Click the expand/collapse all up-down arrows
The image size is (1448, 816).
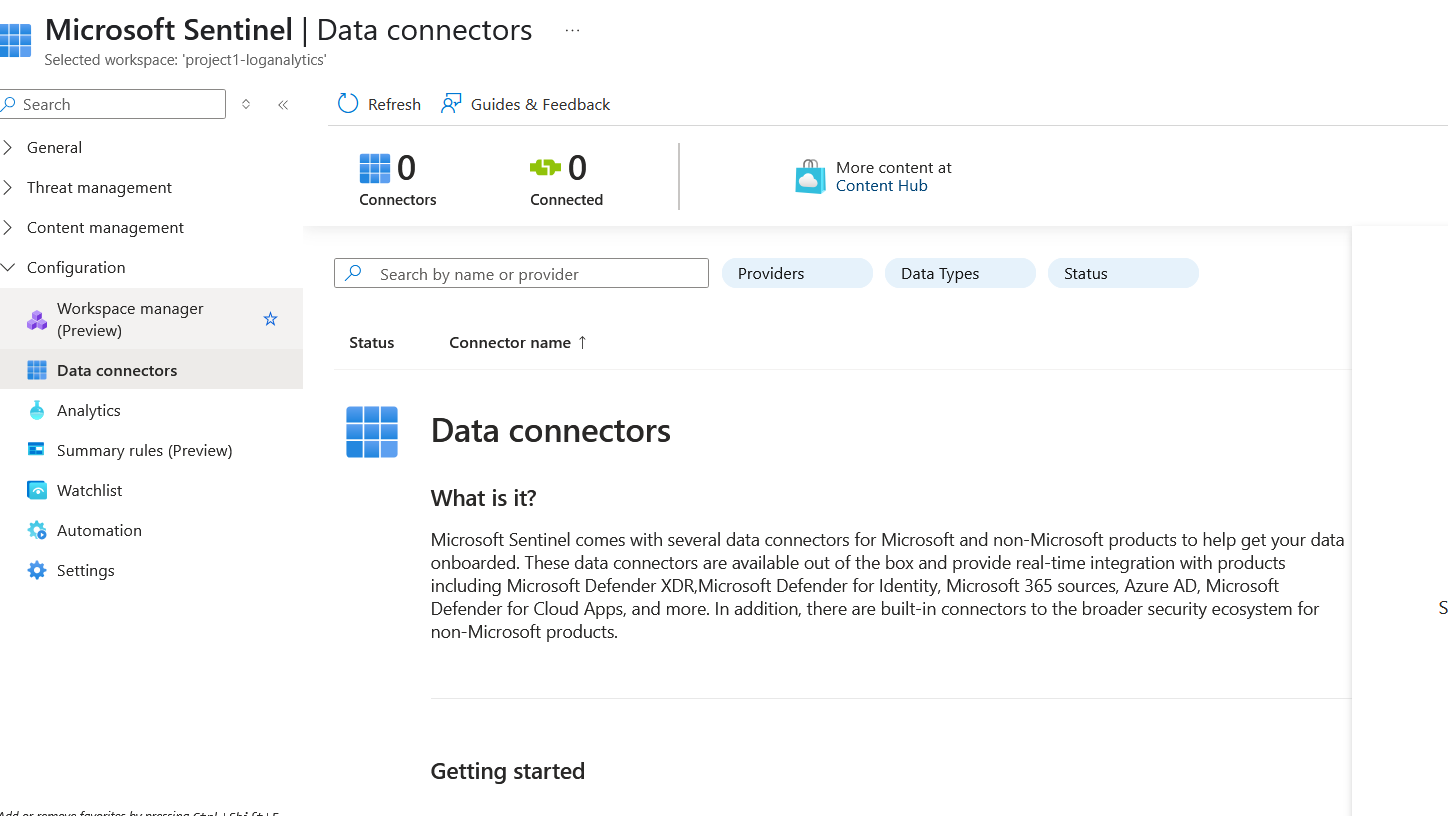click(246, 104)
